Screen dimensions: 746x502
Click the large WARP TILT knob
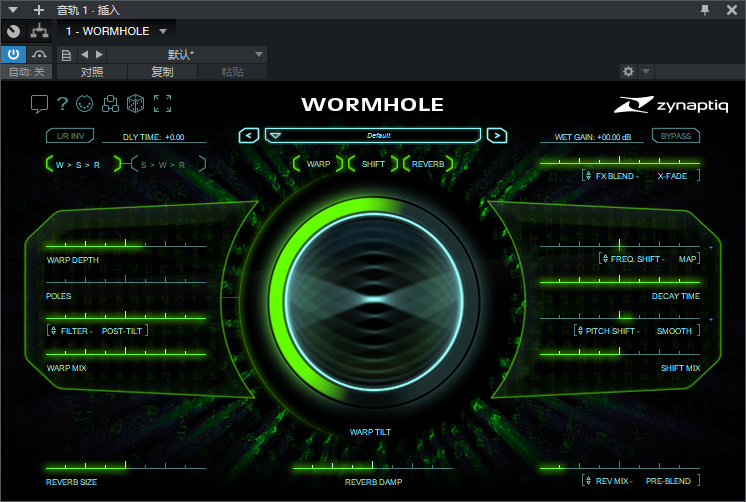point(374,301)
